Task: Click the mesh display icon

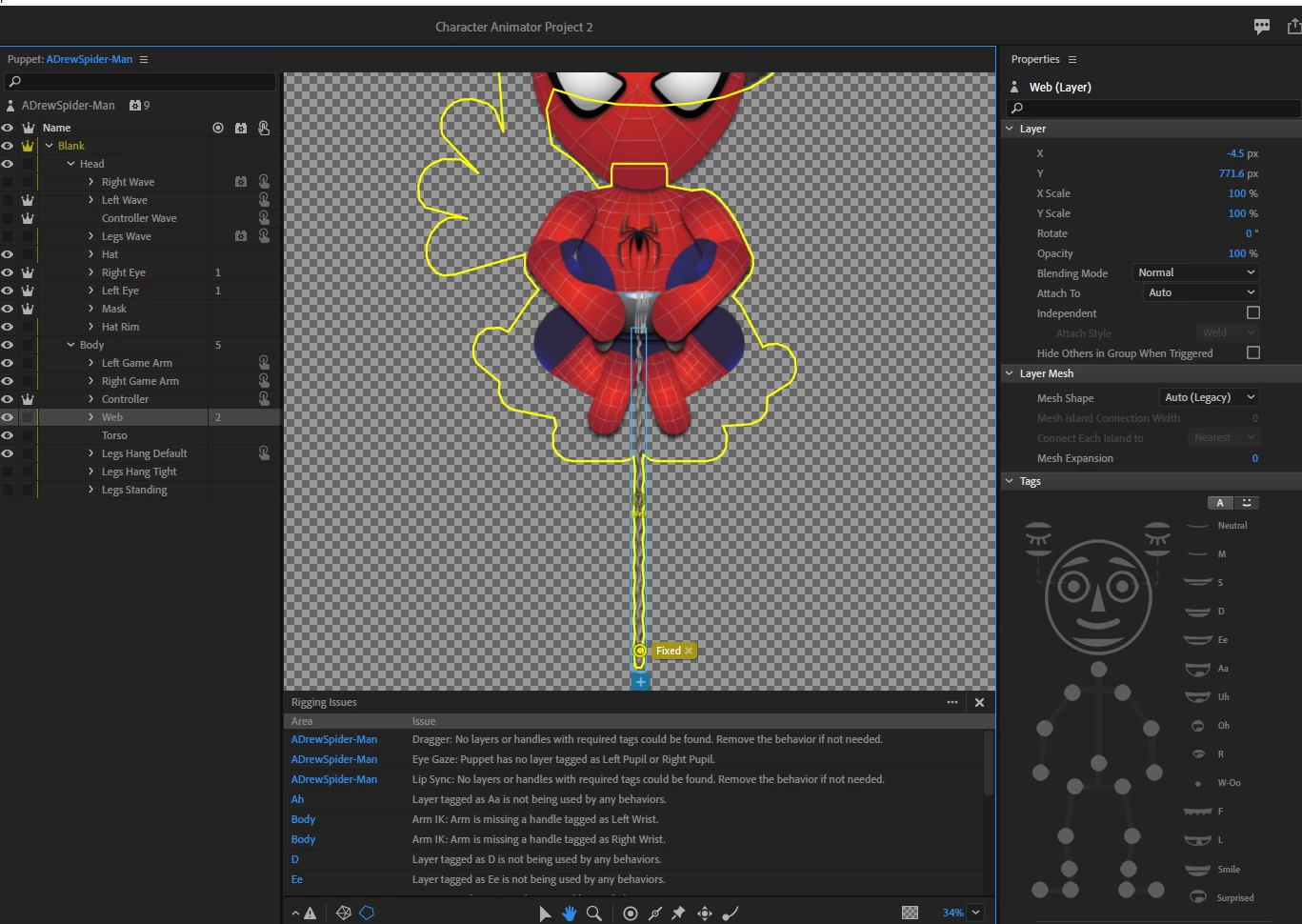Action: click(344, 913)
